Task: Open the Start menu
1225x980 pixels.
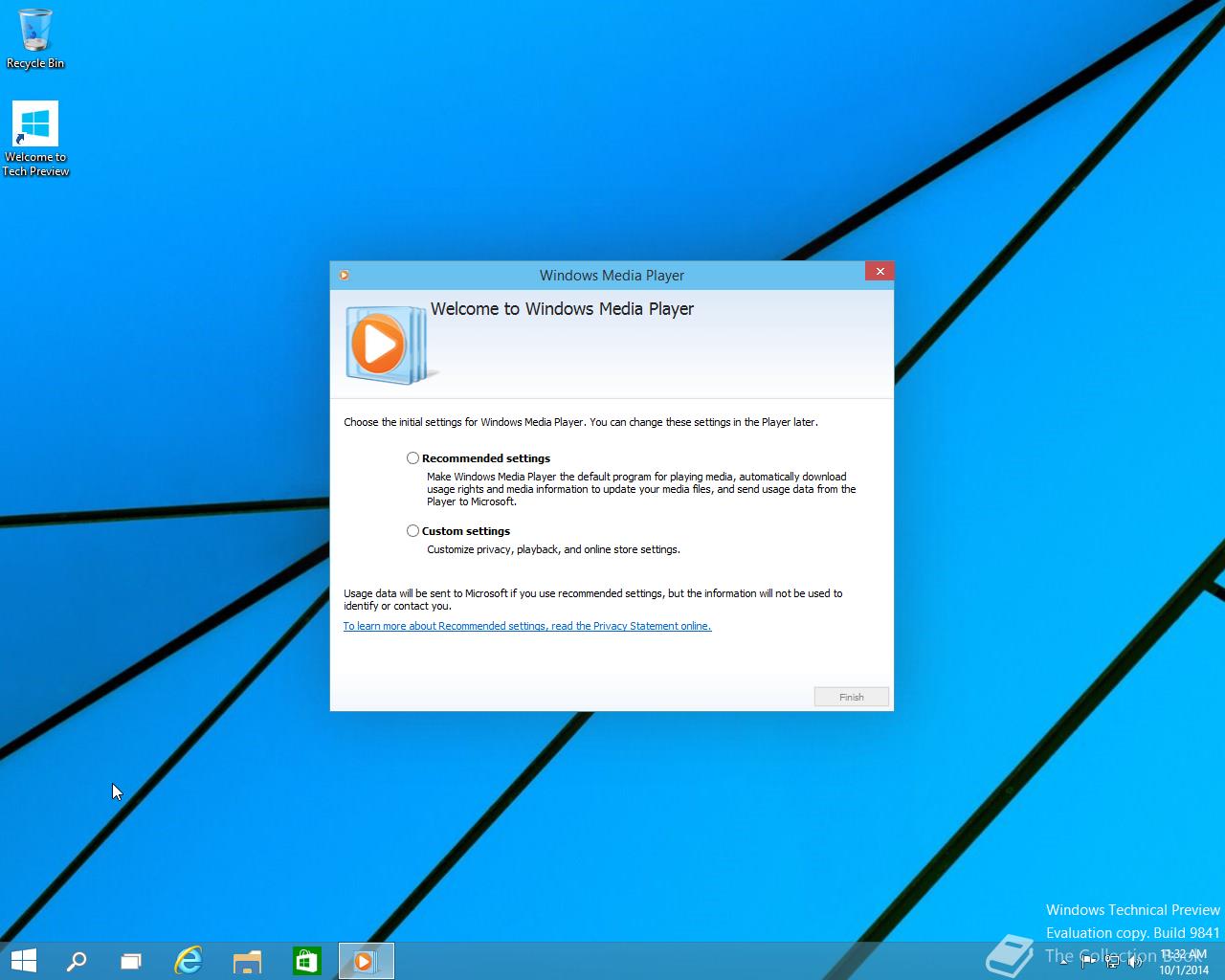Action: click(x=23, y=961)
